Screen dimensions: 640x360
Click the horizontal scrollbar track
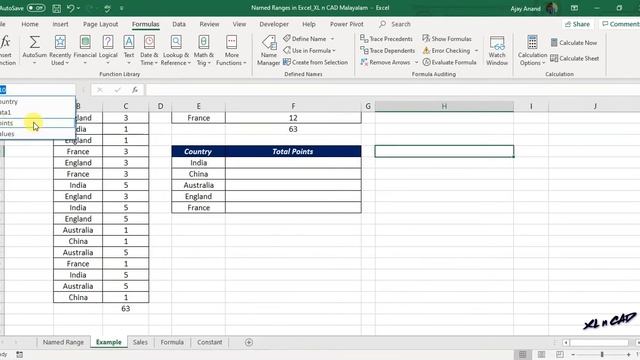click(599, 342)
